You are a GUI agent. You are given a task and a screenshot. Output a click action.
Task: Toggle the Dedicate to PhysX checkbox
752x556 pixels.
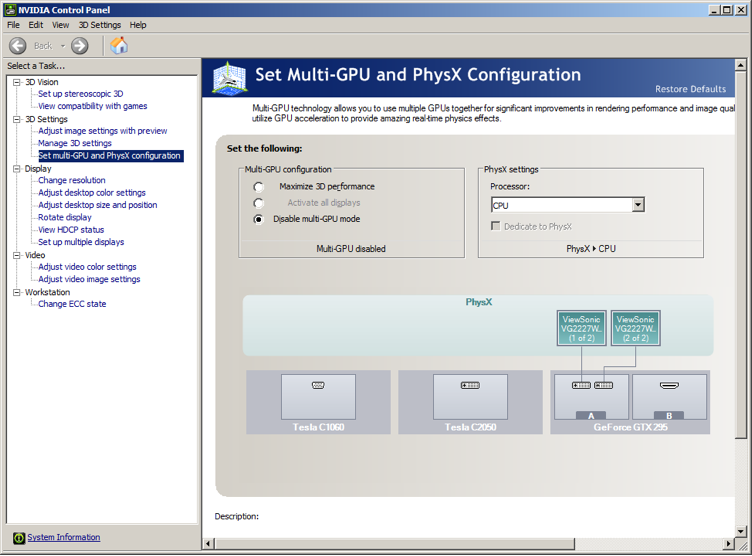click(496, 227)
